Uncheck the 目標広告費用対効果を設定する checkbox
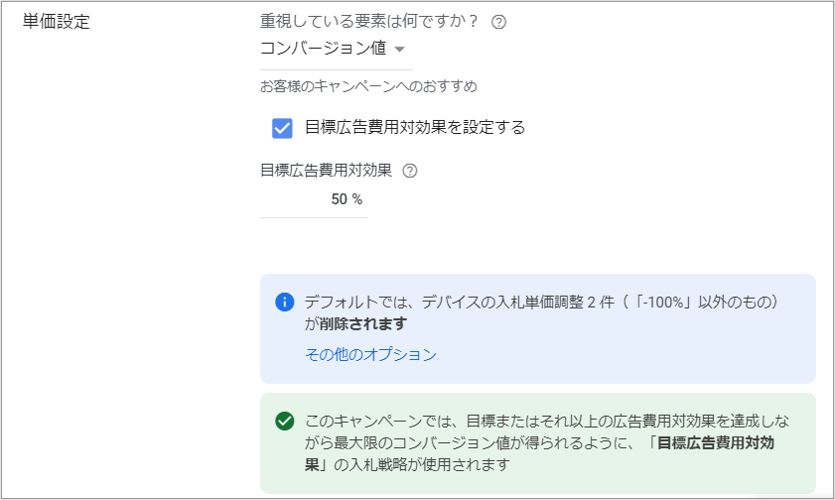 tap(282, 127)
